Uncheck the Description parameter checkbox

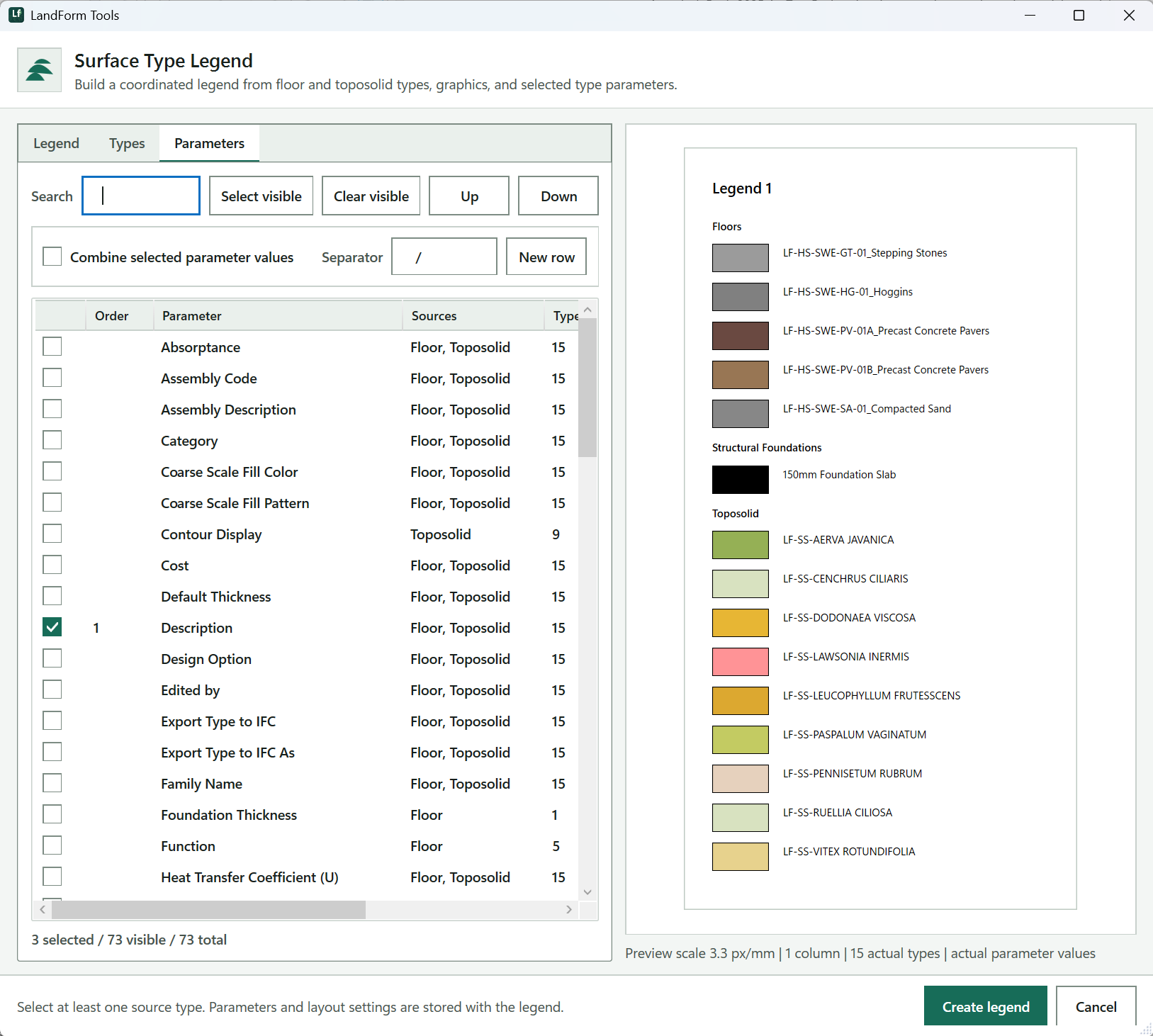52,627
